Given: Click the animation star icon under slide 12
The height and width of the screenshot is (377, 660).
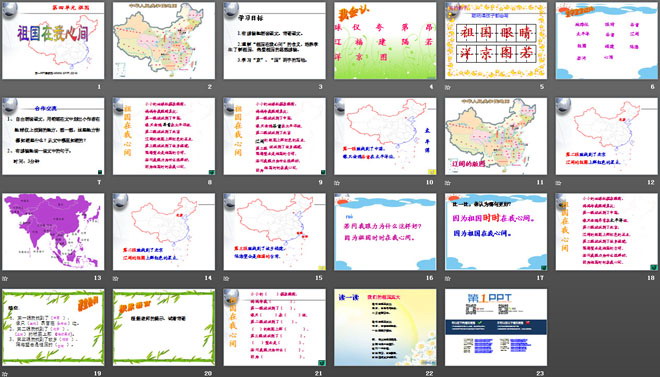Looking at the screenshot, I should 559,183.
